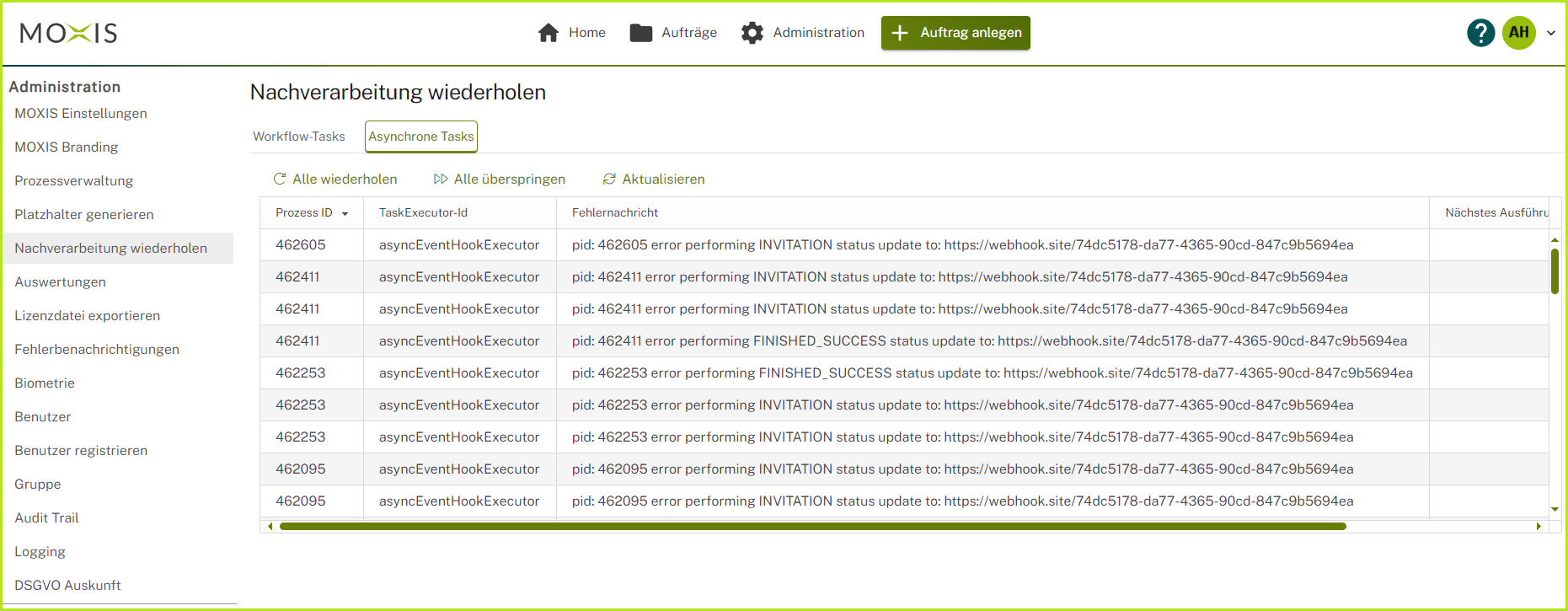Click the Home house icon
1568x611 pixels.
tap(549, 33)
